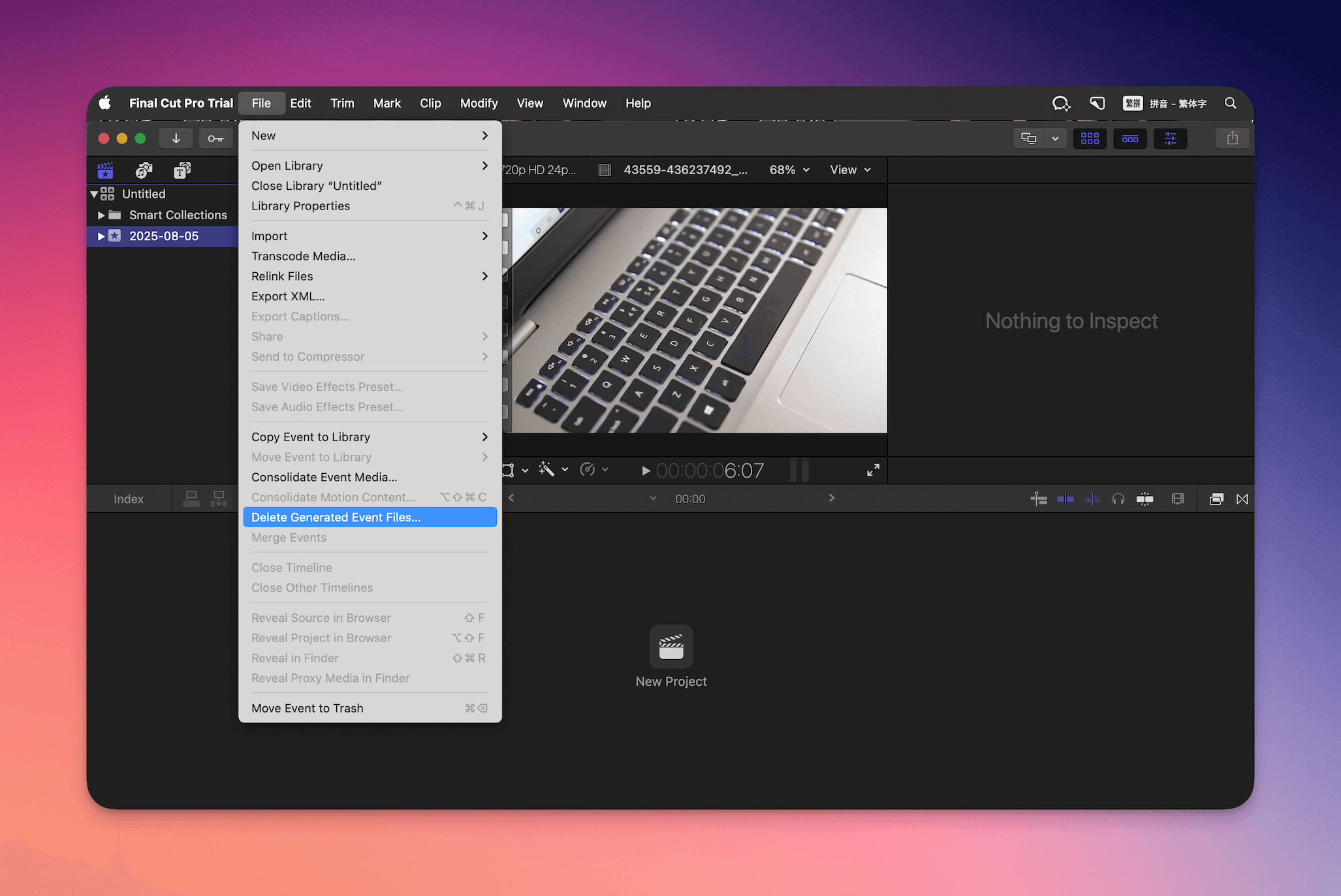Open the viewer View dropdown
The image size is (1341, 896).
pyautogui.click(x=850, y=170)
